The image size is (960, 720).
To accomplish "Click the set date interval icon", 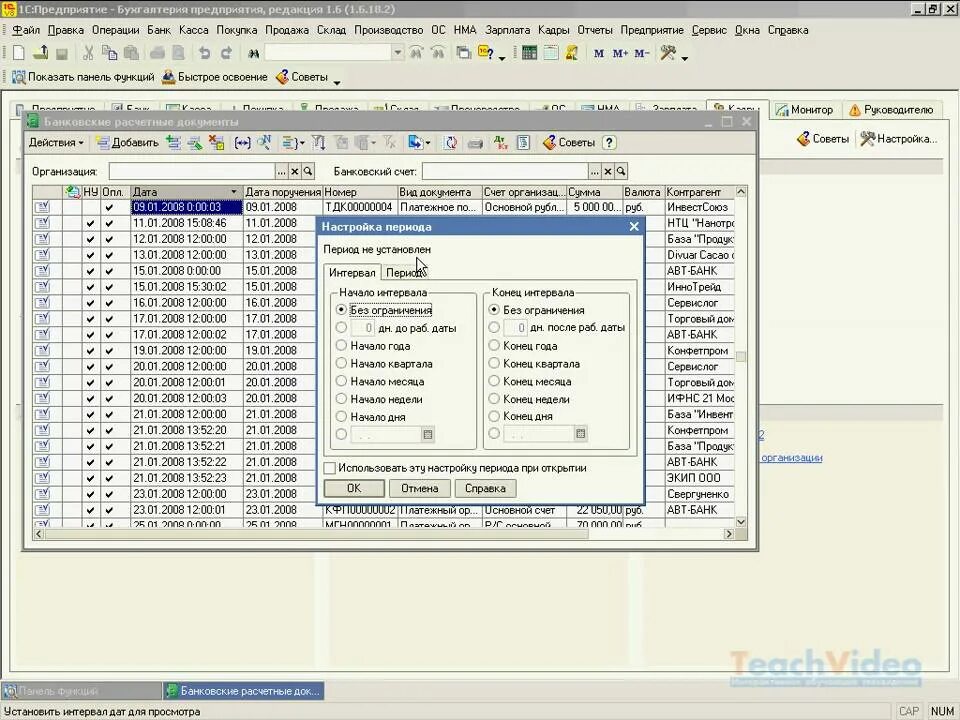I will point(242,143).
